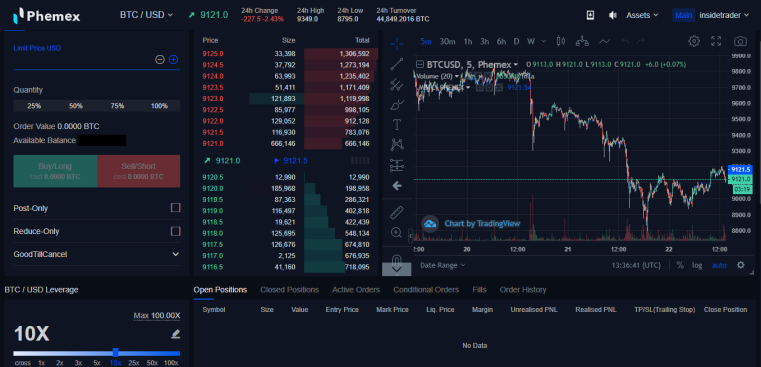Image resolution: width=761 pixels, height=367 pixels.
Task: Open the bottom chart axis settings gear
Action: (x=741, y=265)
